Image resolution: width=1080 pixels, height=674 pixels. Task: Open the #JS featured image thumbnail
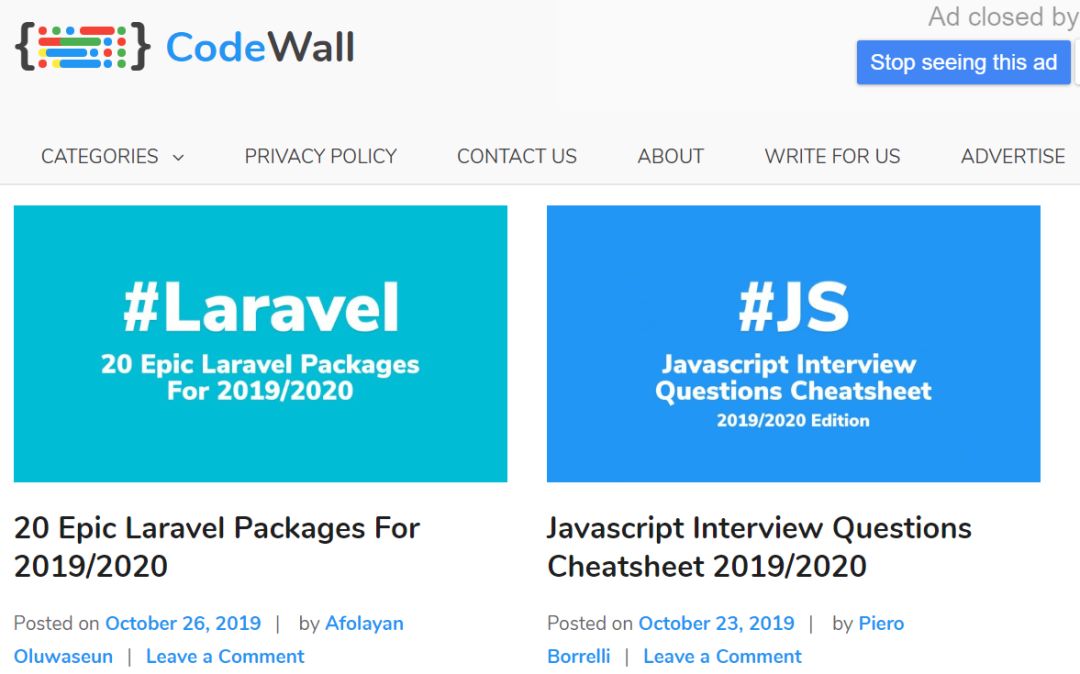pyautogui.click(x=793, y=343)
